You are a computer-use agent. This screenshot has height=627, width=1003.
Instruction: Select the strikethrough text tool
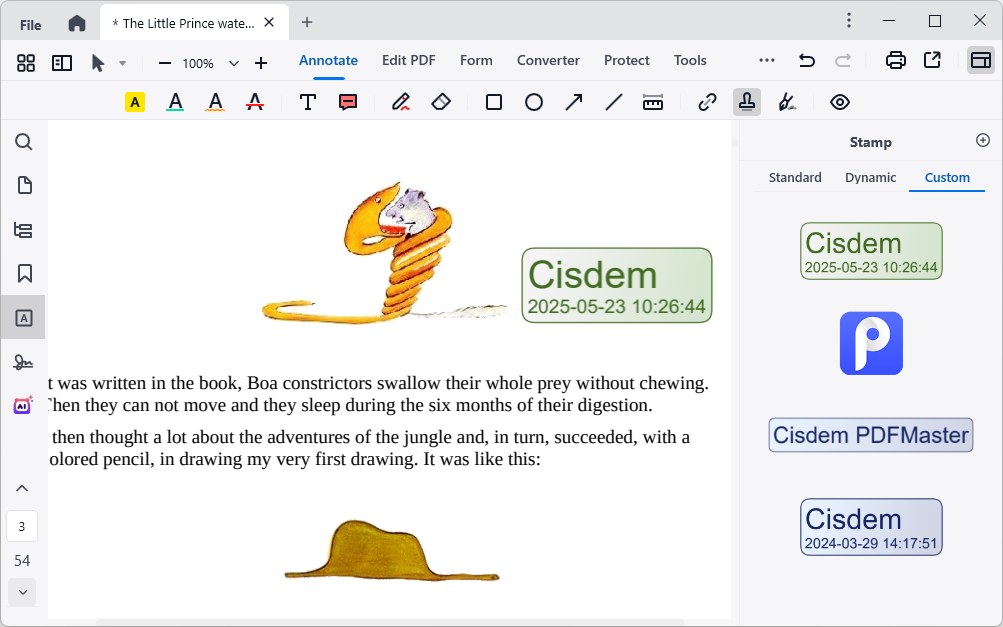click(x=254, y=101)
